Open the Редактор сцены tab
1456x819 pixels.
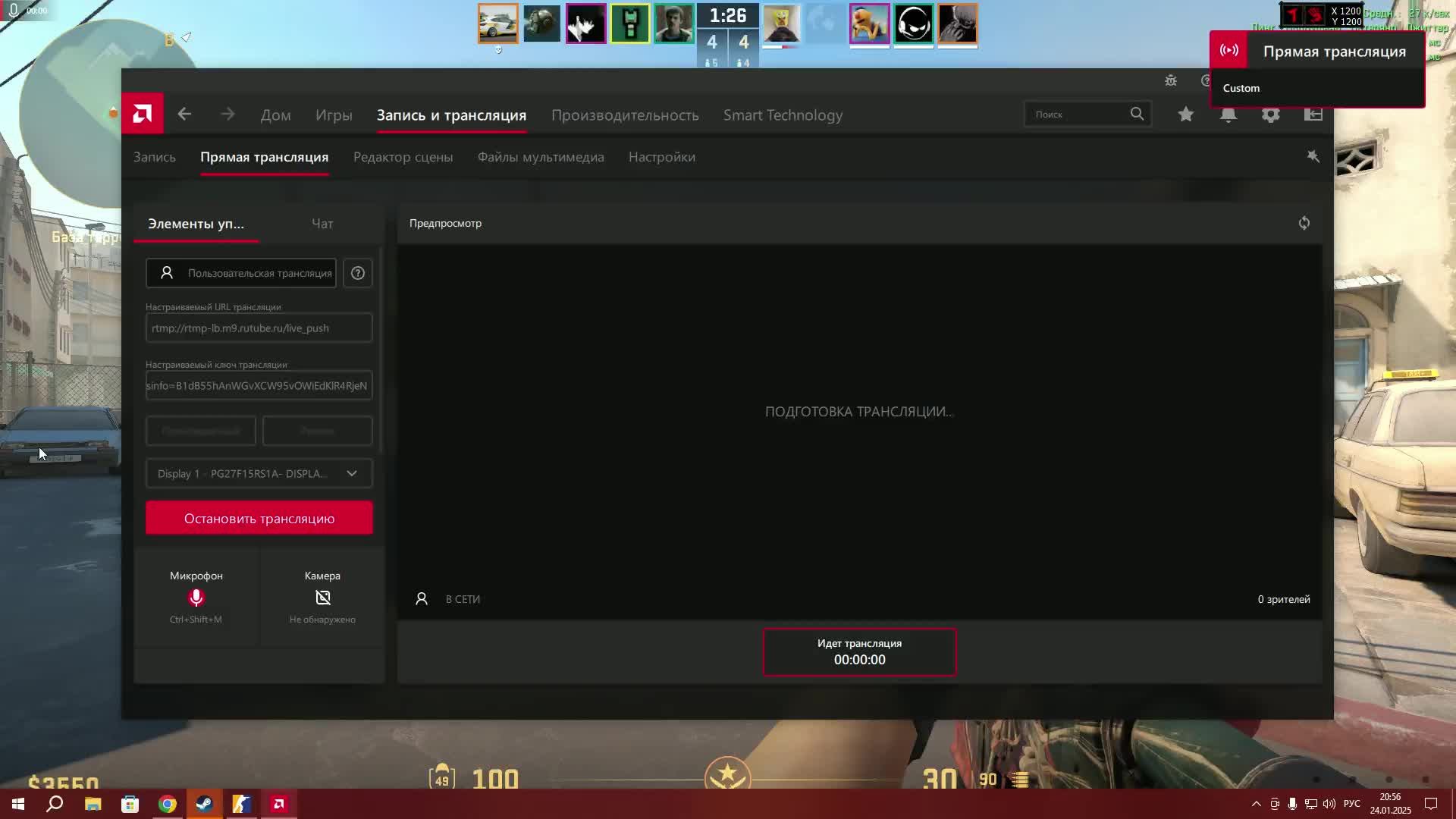[403, 157]
